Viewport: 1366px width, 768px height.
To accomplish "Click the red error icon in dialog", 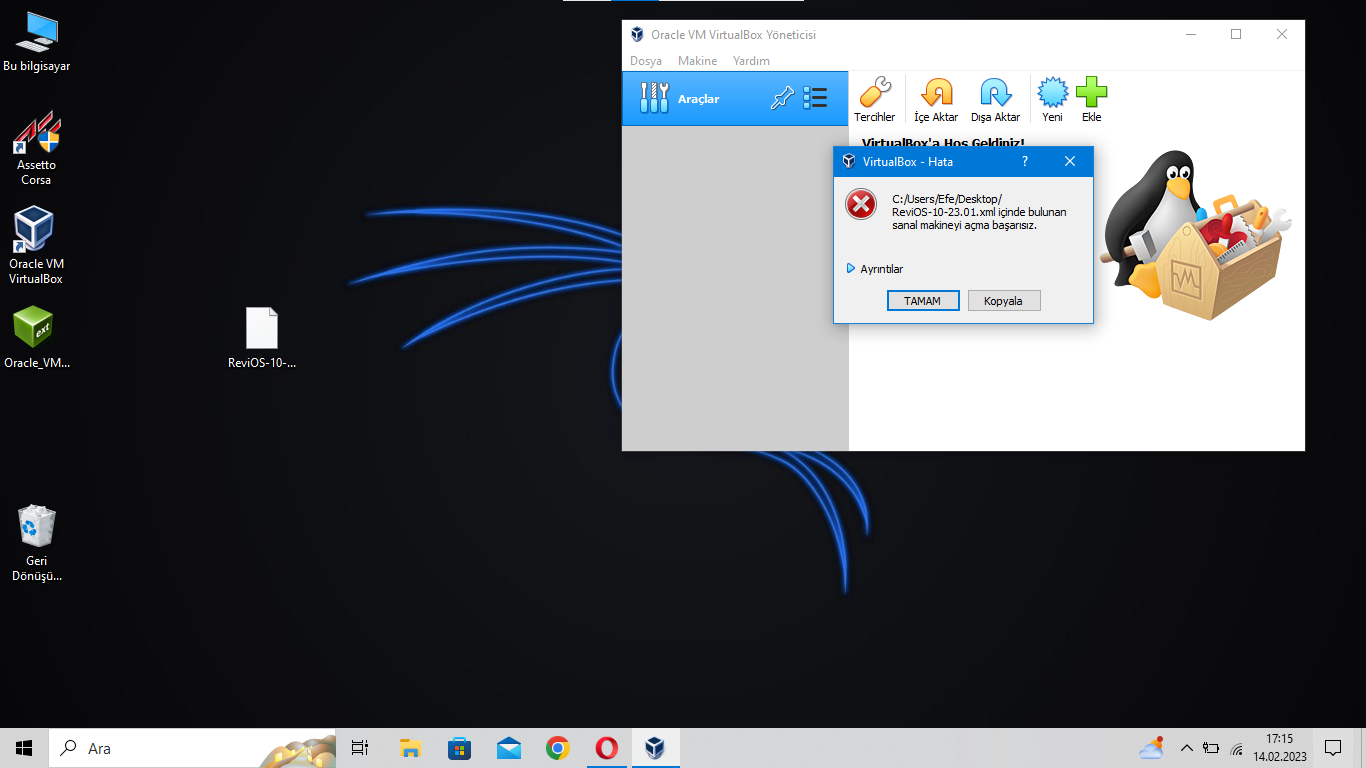I will [861, 204].
